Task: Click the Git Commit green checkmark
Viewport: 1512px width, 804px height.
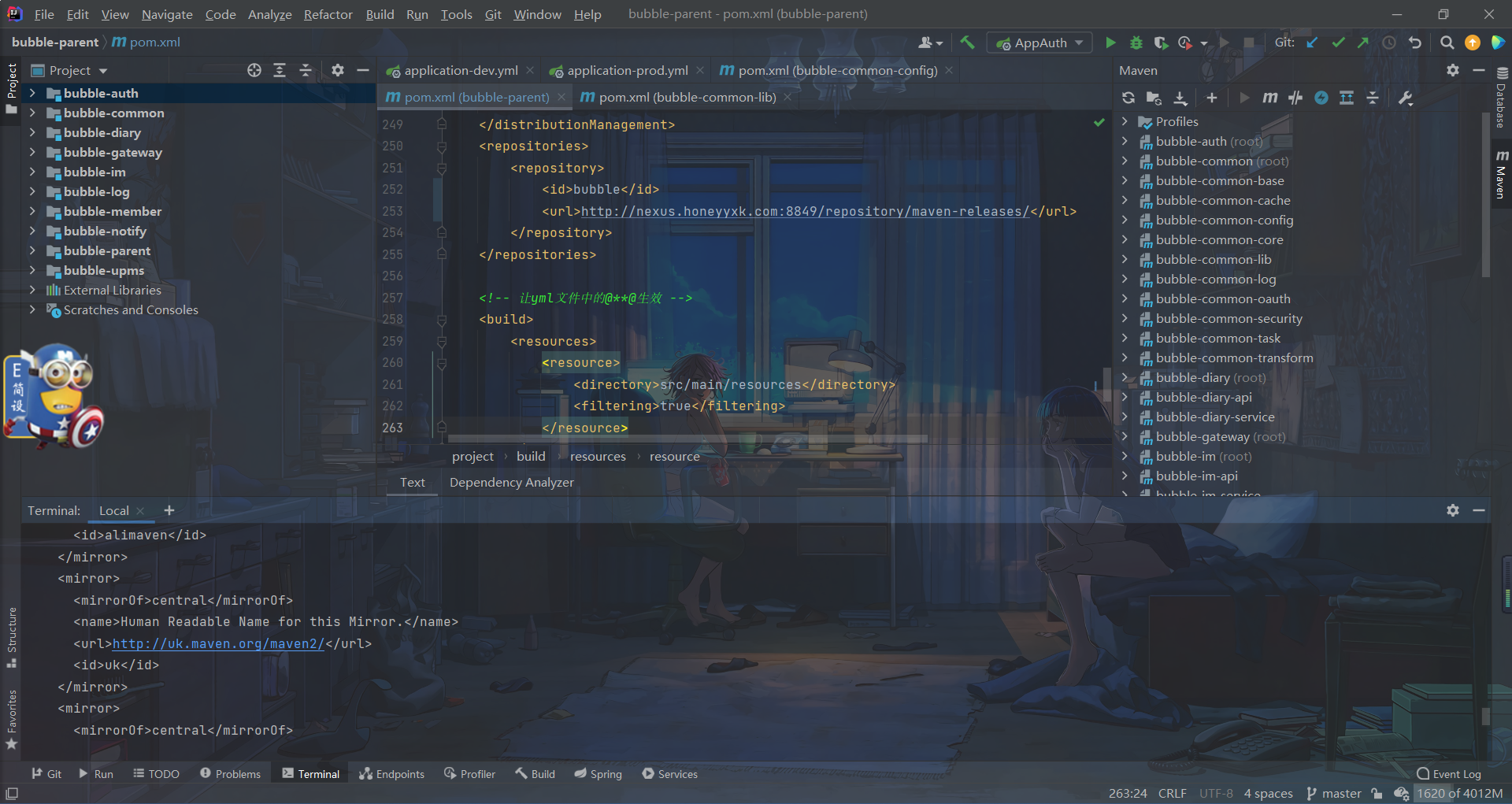Action: click(x=1338, y=43)
